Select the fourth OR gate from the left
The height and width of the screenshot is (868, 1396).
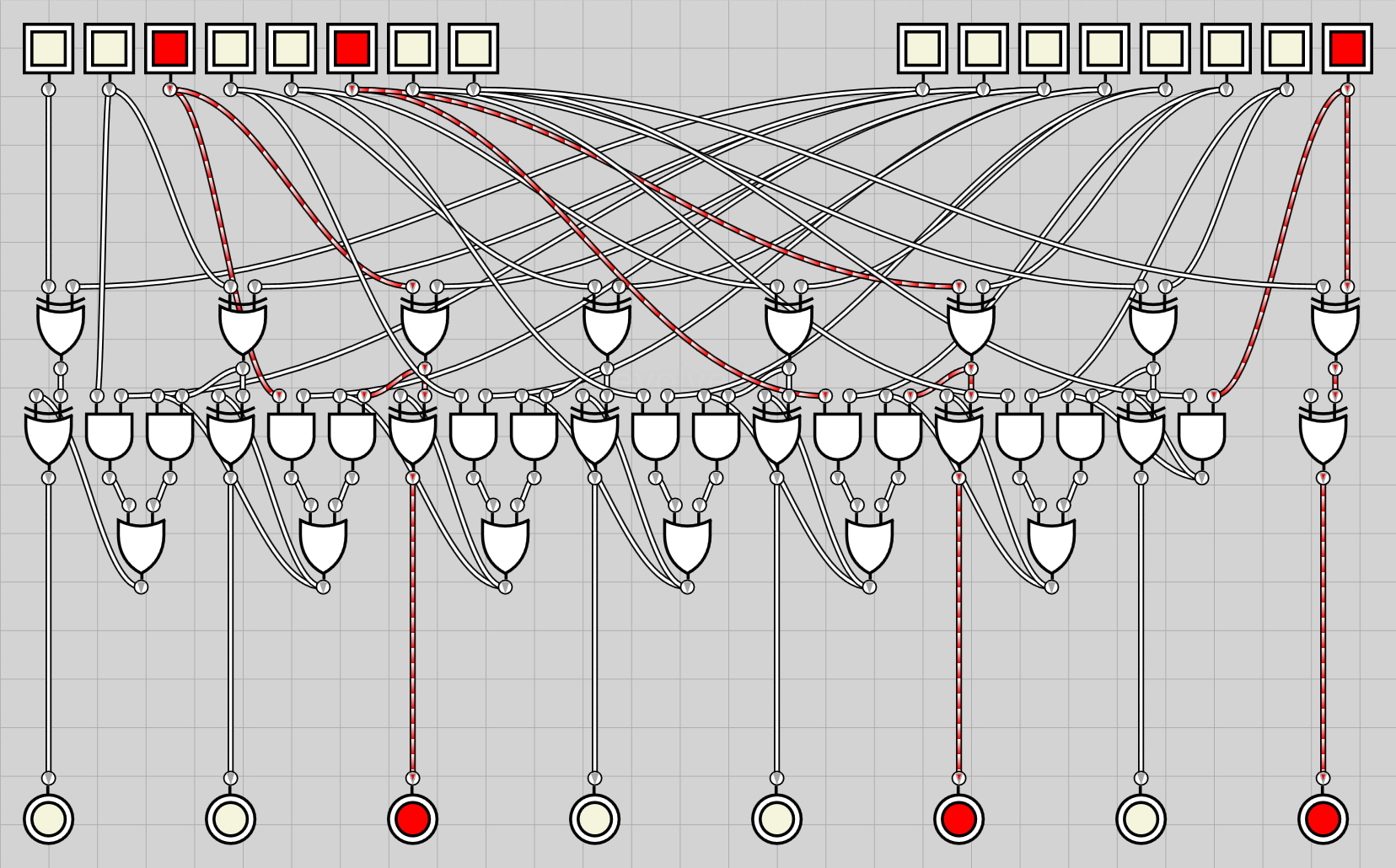[x=687, y=546]
